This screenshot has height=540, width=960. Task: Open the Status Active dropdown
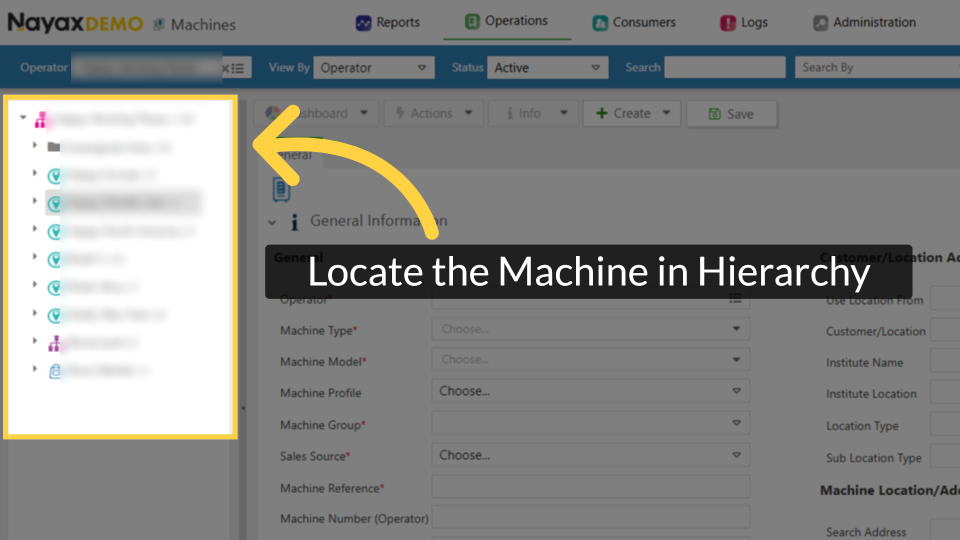548,68
